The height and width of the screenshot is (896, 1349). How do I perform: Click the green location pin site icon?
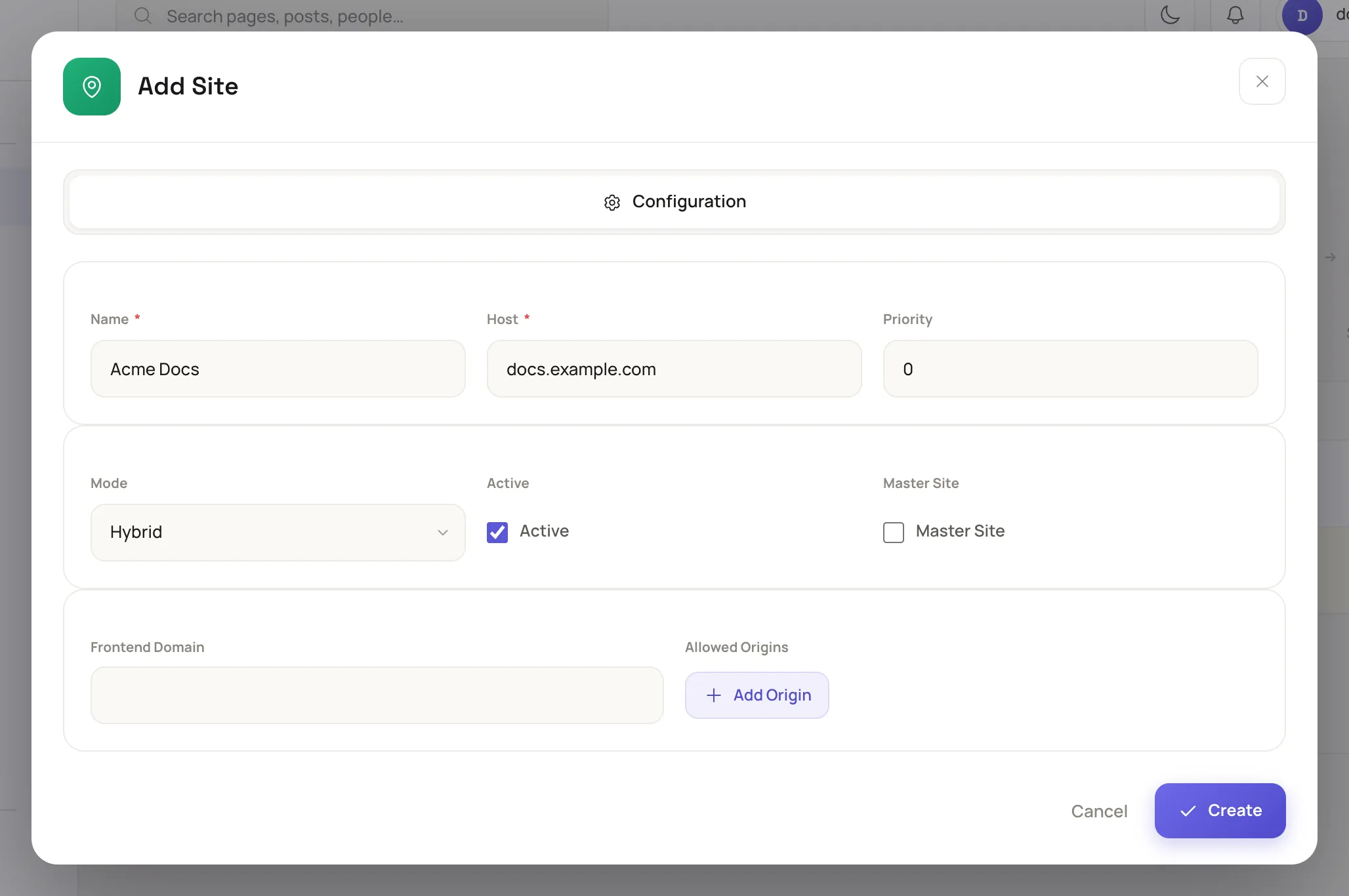(92, 87)
